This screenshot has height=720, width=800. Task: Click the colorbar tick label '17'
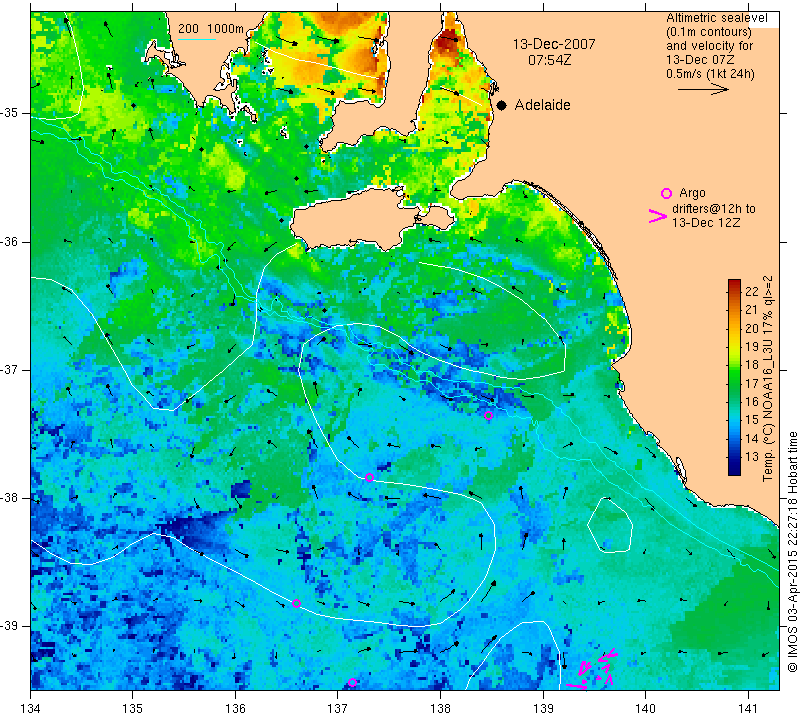(x=752, y=383)
